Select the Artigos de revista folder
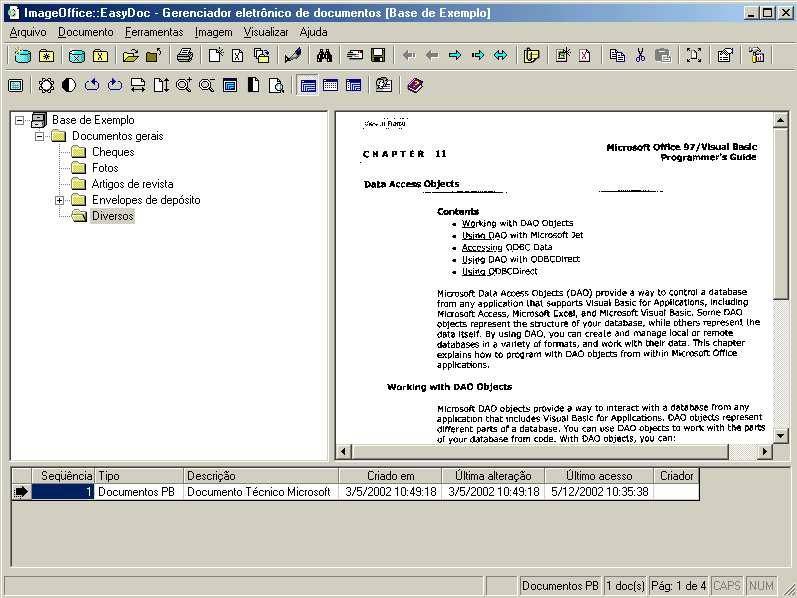797x598 pixels. coord(132,184)
